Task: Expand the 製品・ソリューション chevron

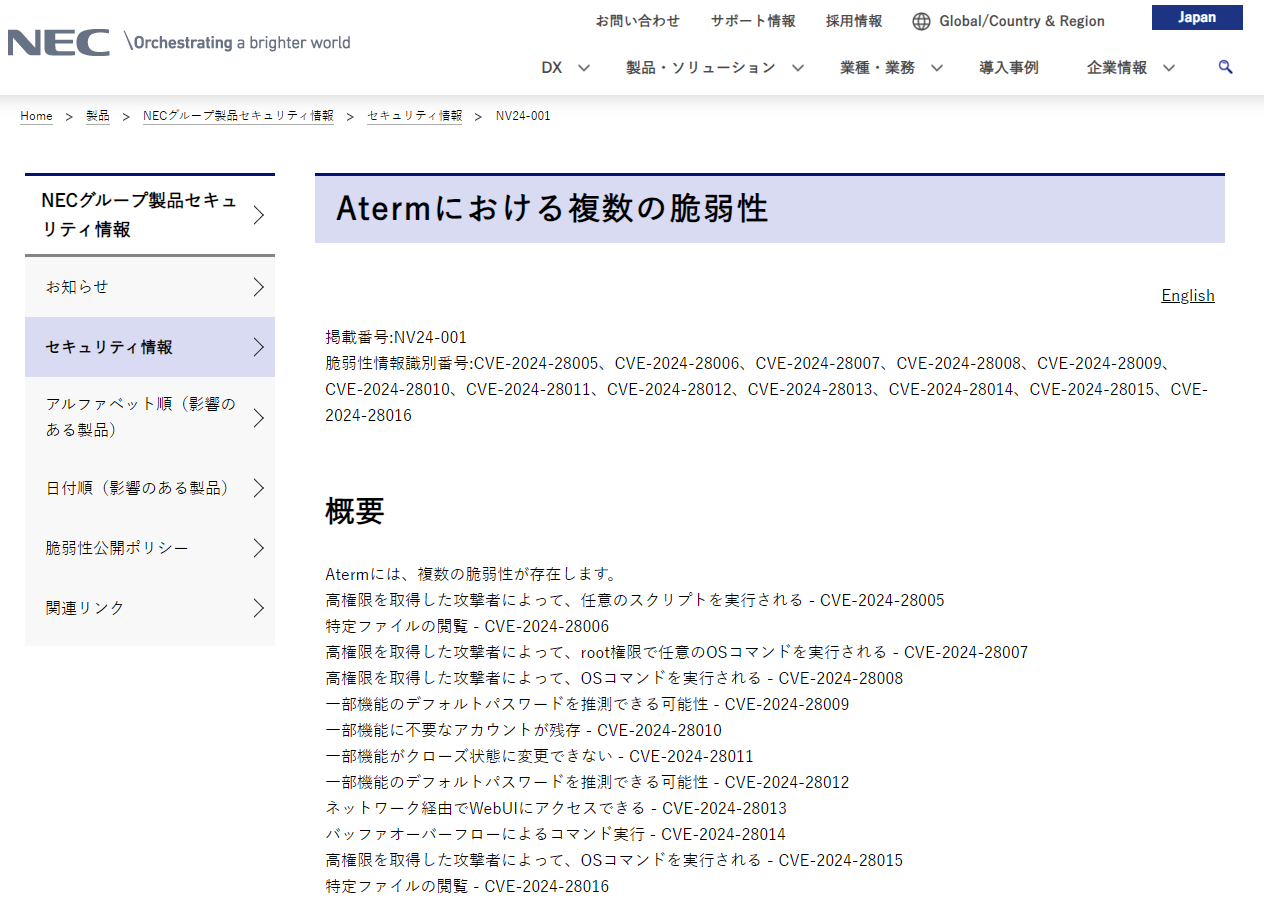Action: [x=798, y=68]
